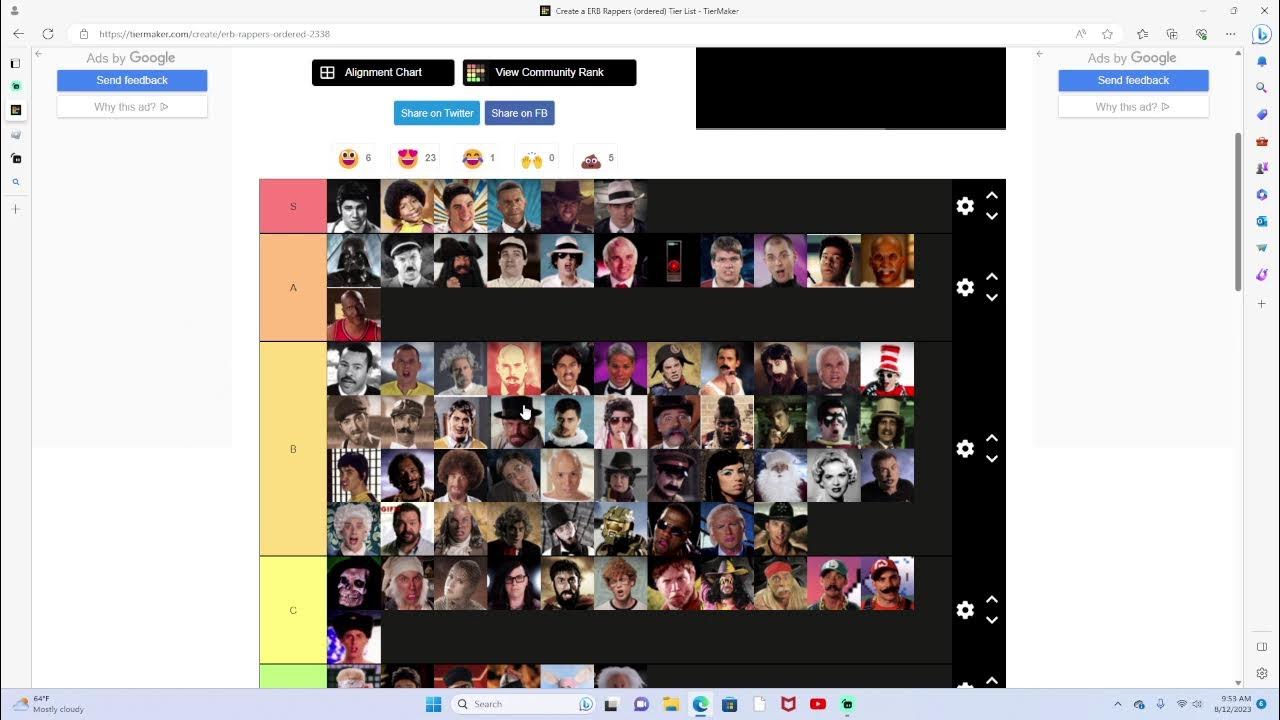Move the A tier row down
Screen dimensions: 1280x720
[x=992, y=298]
